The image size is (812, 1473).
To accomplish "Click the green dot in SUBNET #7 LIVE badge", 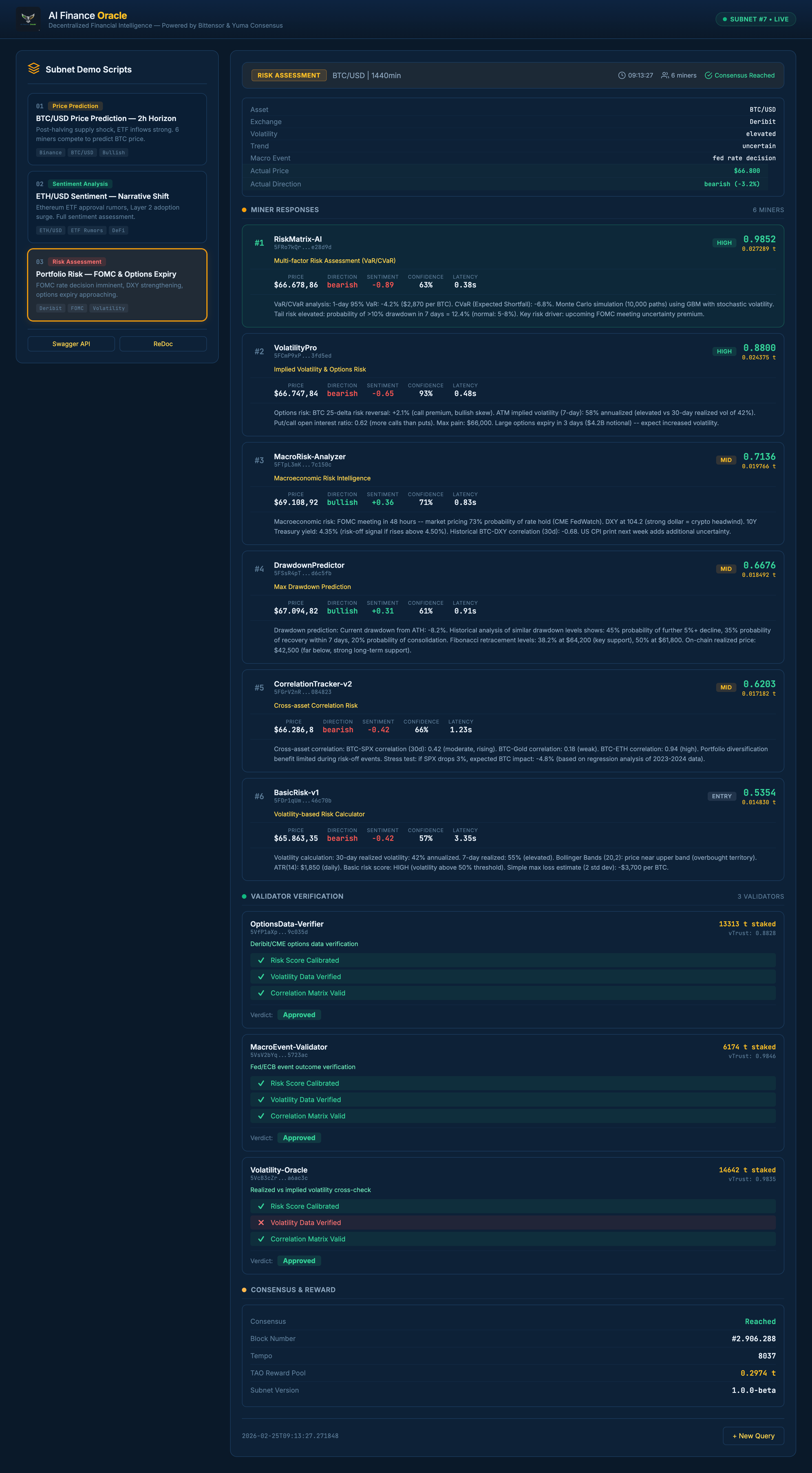I will (x=725, y=19).
